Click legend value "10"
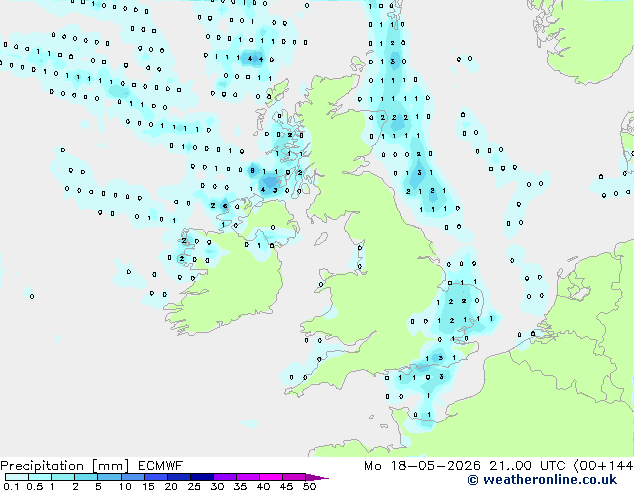Viewport: 634px width, 490px height. pyautogui.click(x=125, y=486)
